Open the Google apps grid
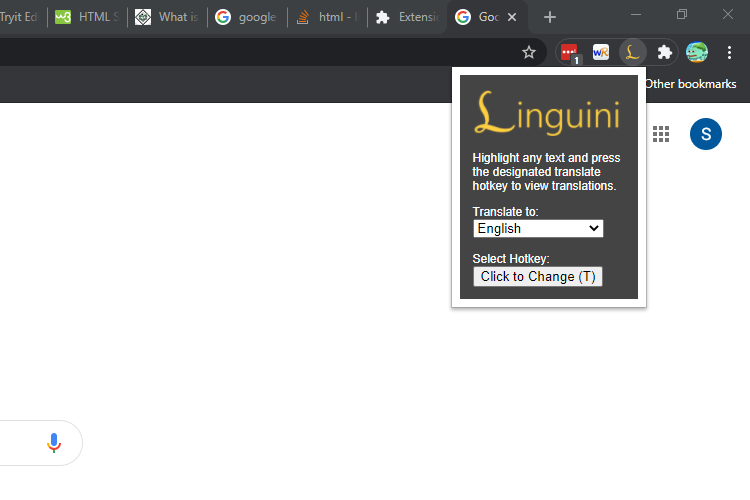Viewport: 750px width, 500px height. pos(661,134)
